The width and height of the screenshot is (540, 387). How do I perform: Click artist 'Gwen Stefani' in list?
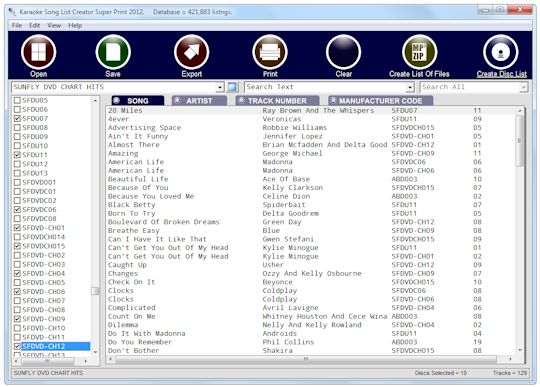click(x=288, y=239)
